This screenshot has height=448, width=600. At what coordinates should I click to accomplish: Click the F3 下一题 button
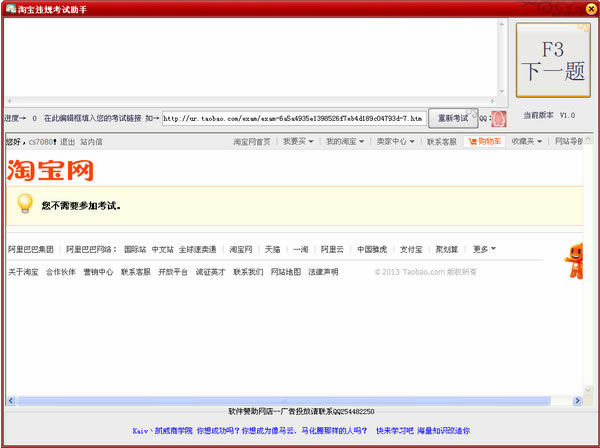click(x=553, y=60)
